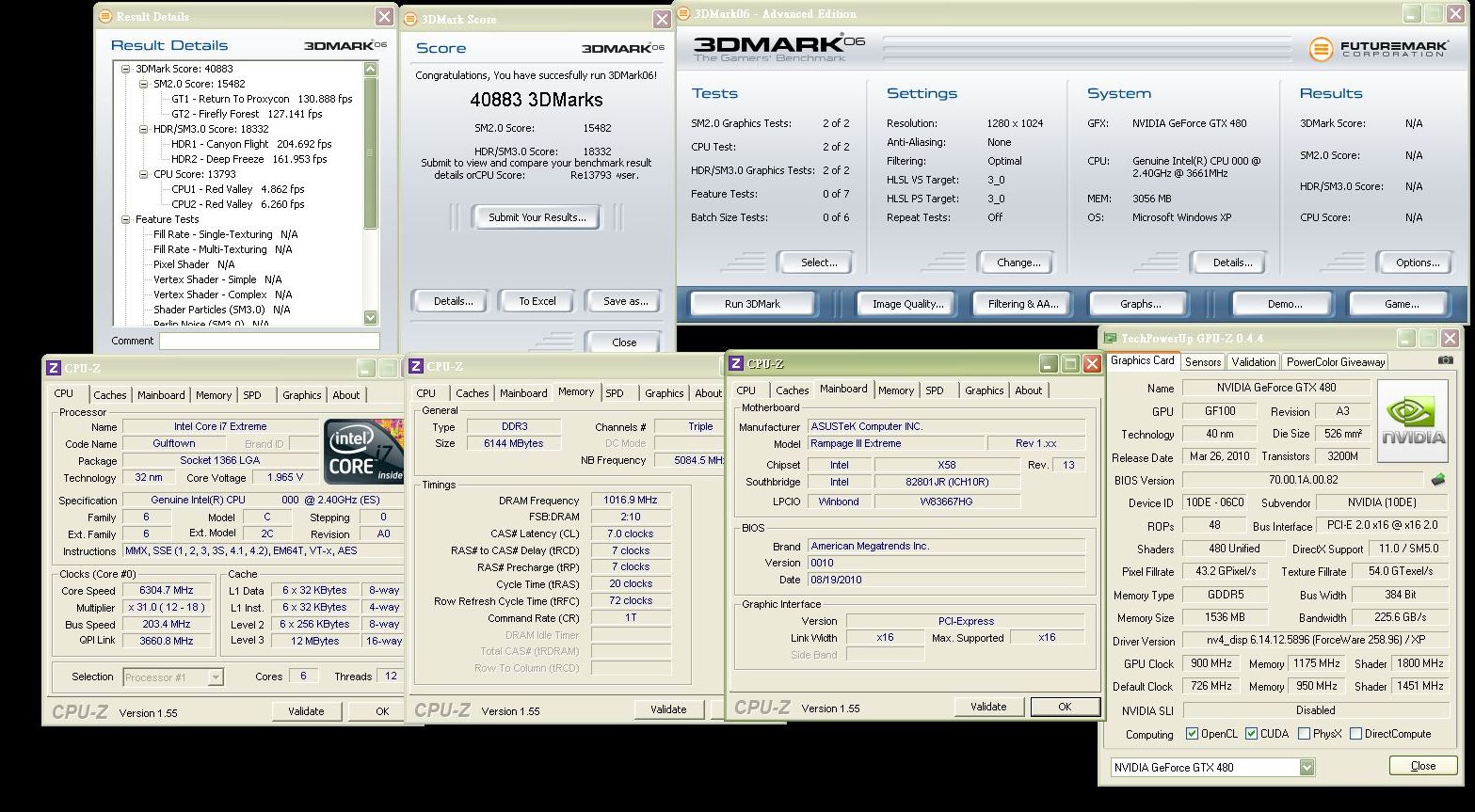Click the Game button
This screenshot has width=1475, height=812.
[x=1401, y=304]
